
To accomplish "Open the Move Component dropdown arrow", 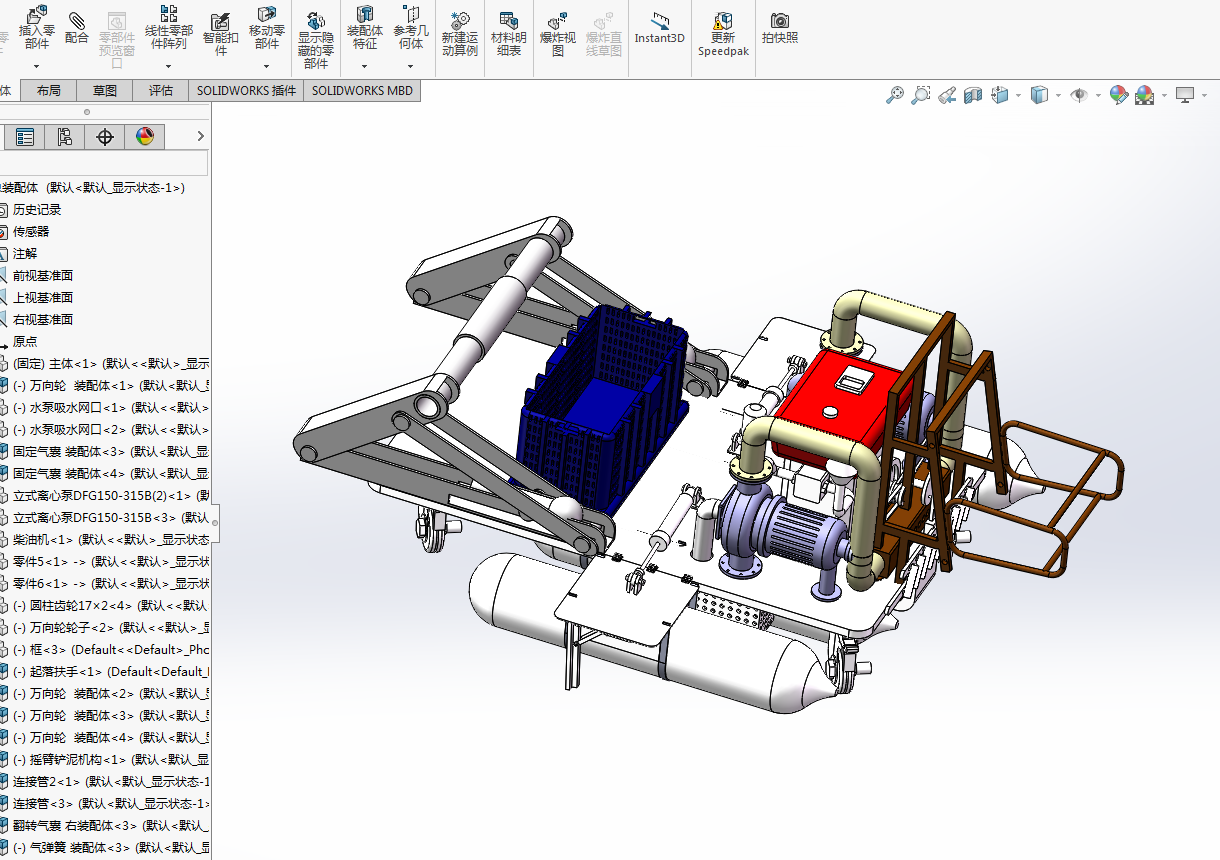I will point(266,67).
